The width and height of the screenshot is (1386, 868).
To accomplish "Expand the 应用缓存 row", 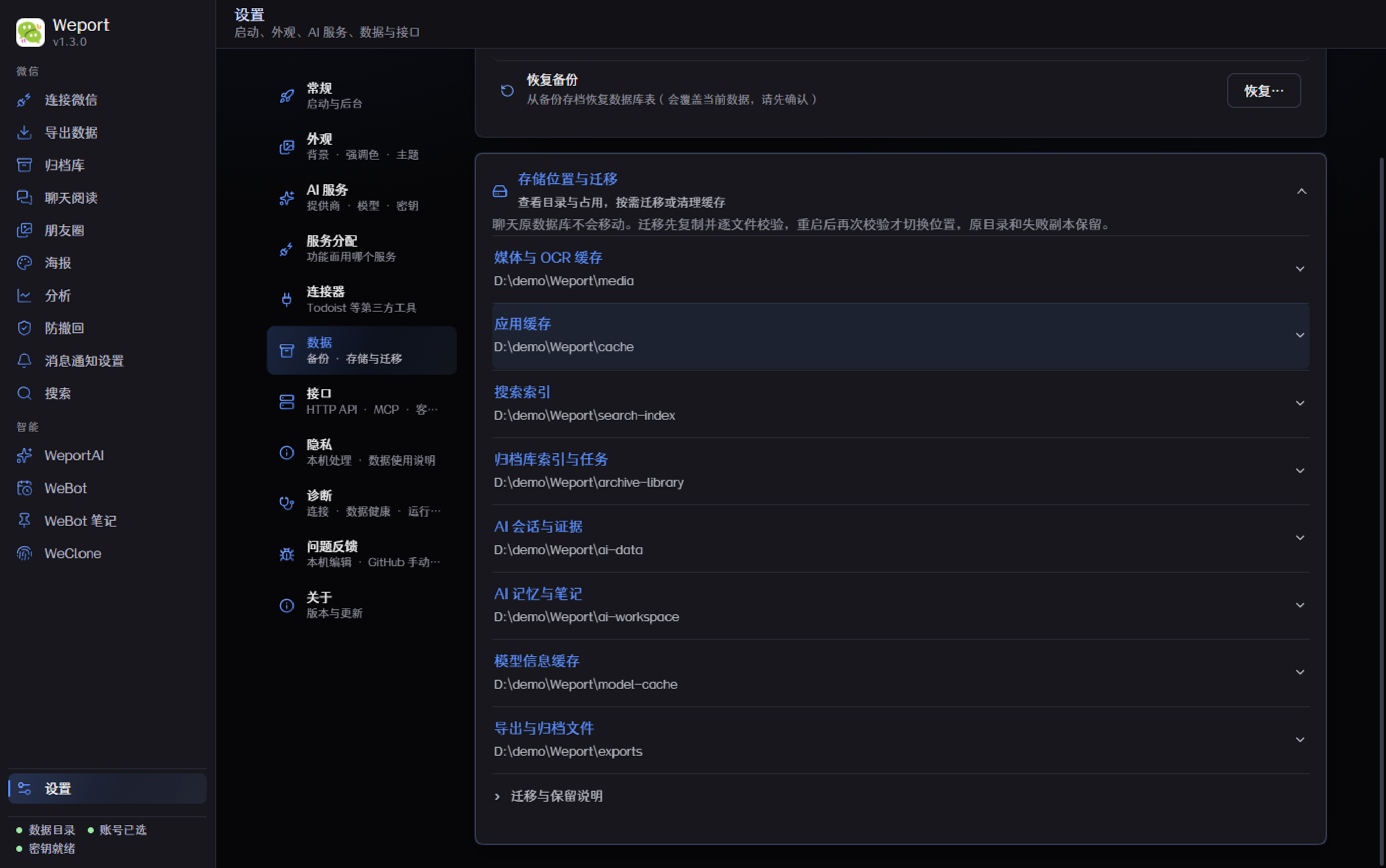I will tap(900, 335).
